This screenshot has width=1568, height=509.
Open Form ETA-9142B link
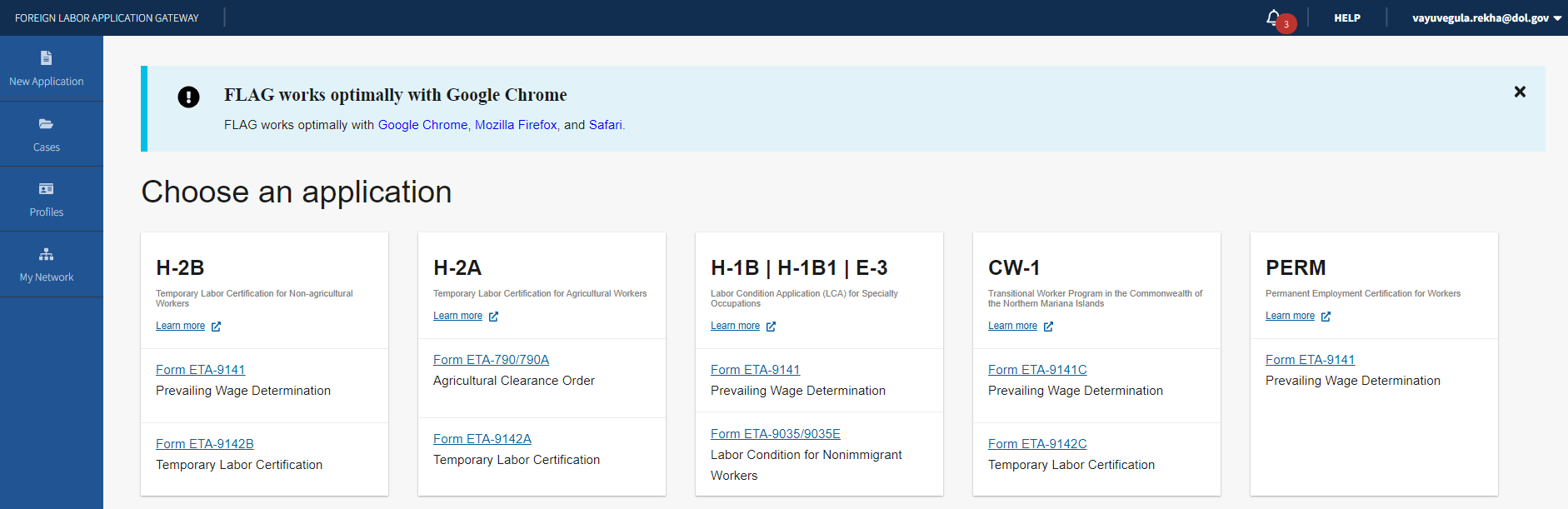[x=205, y=444]
